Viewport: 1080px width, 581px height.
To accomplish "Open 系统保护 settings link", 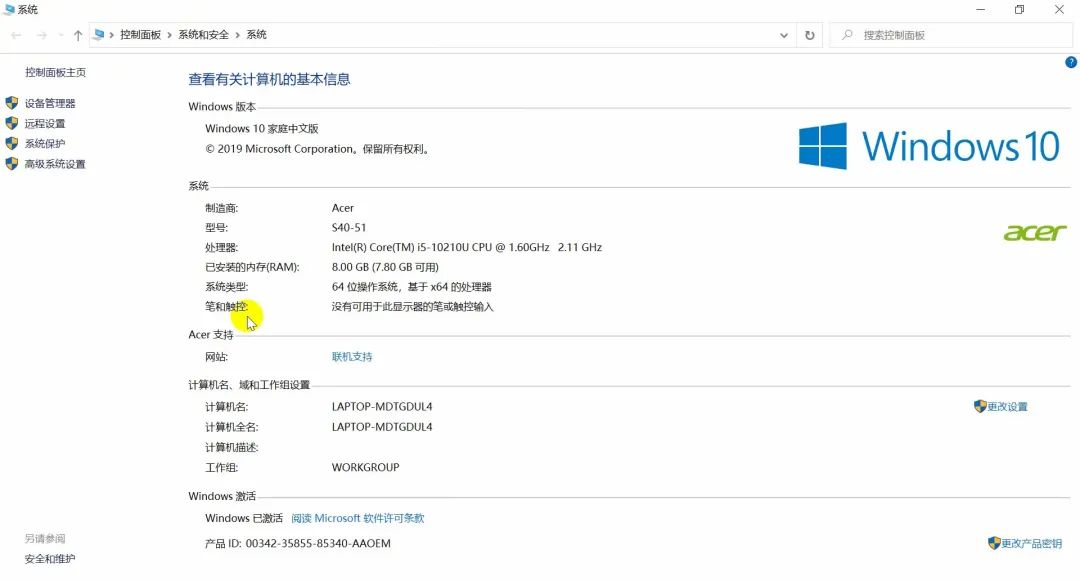I will click(x=45, y=144).
